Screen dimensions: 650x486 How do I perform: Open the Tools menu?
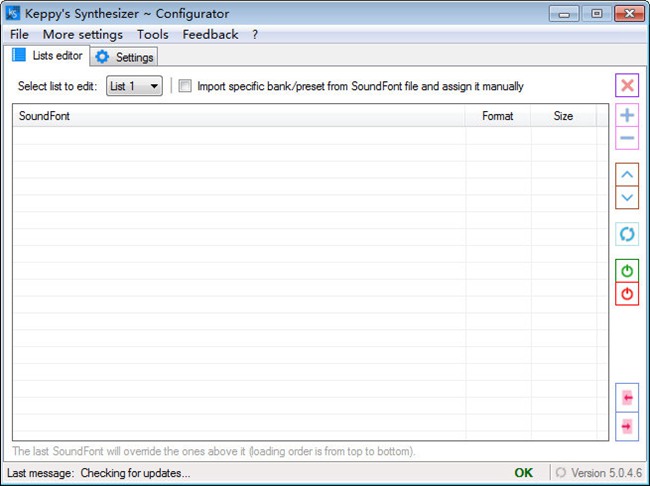tap(153, 34)
